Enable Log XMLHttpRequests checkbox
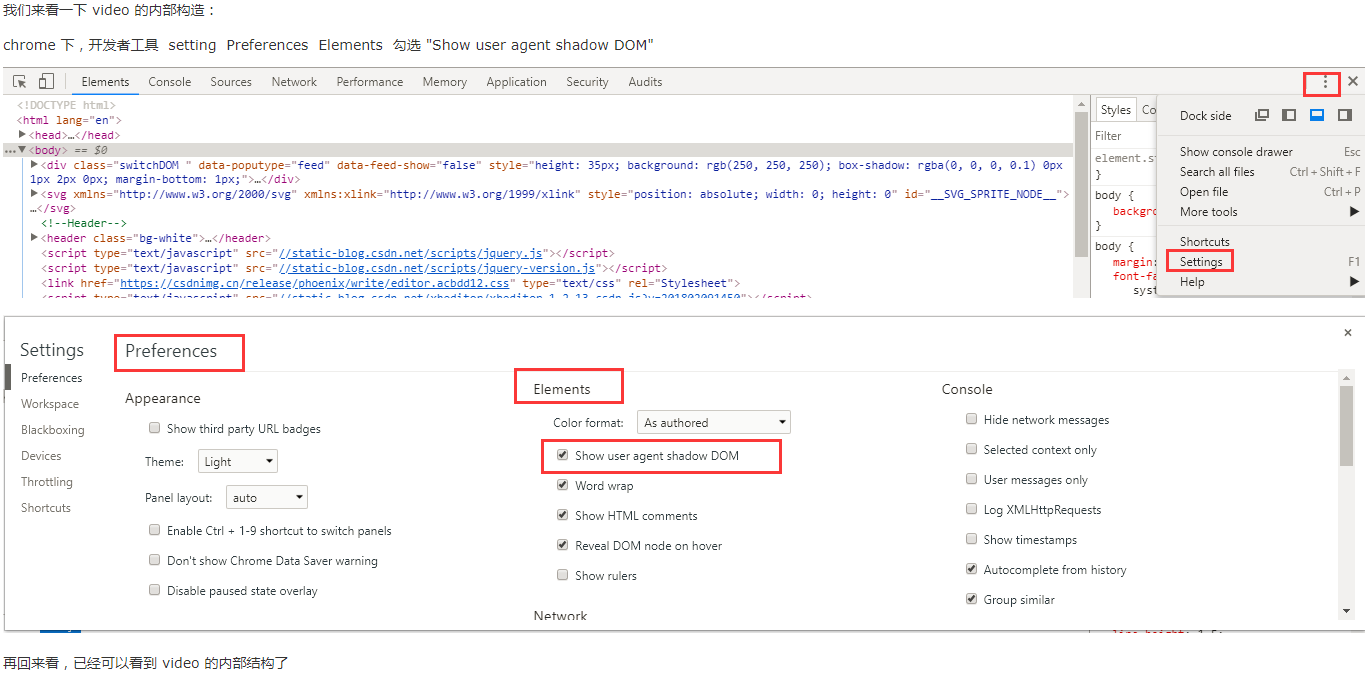The width and height of the screenshot is (1365, 673). 971,509
